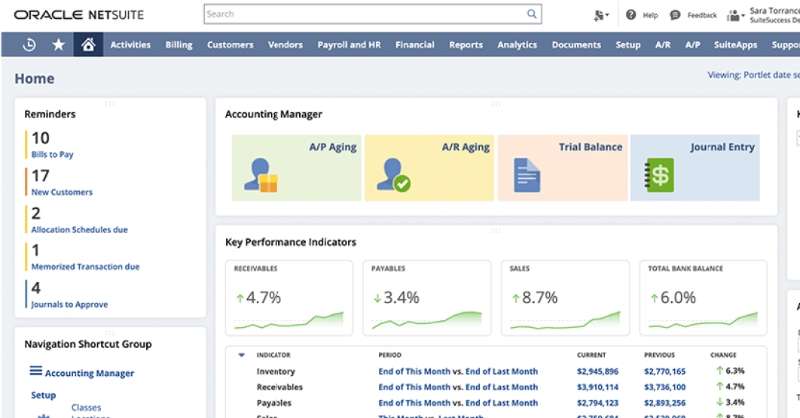Open the Activities menu

(131, 45)
